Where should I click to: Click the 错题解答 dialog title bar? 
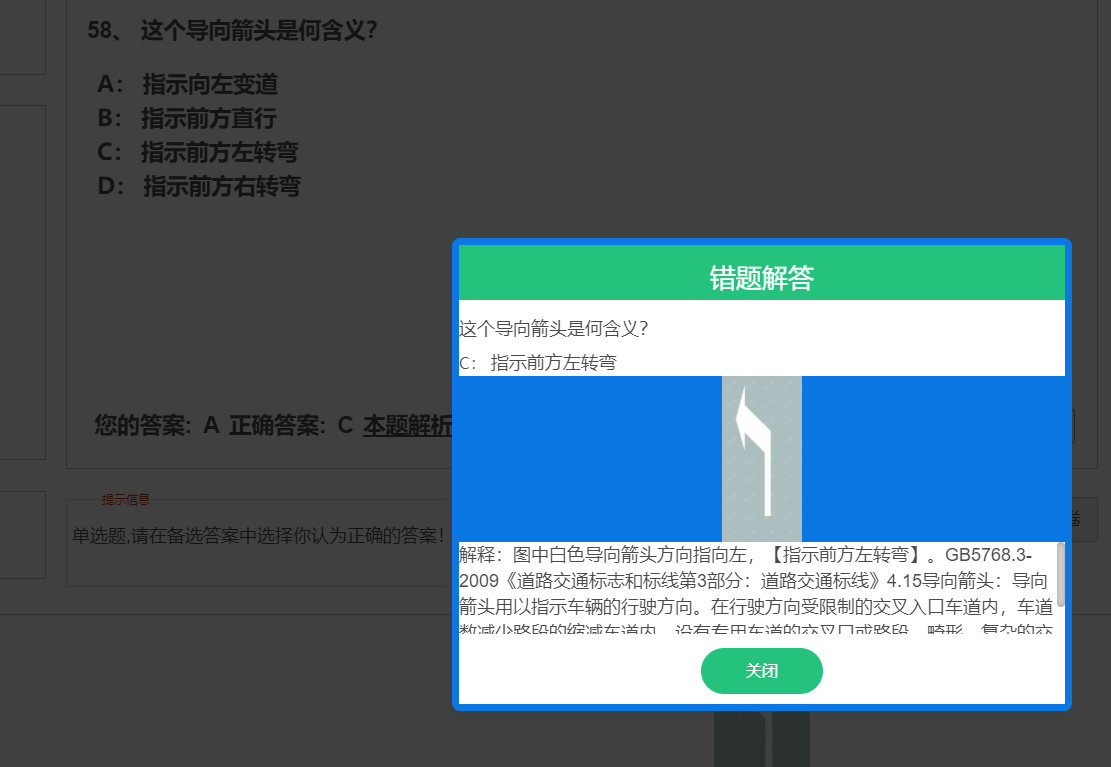pos(762,272)
